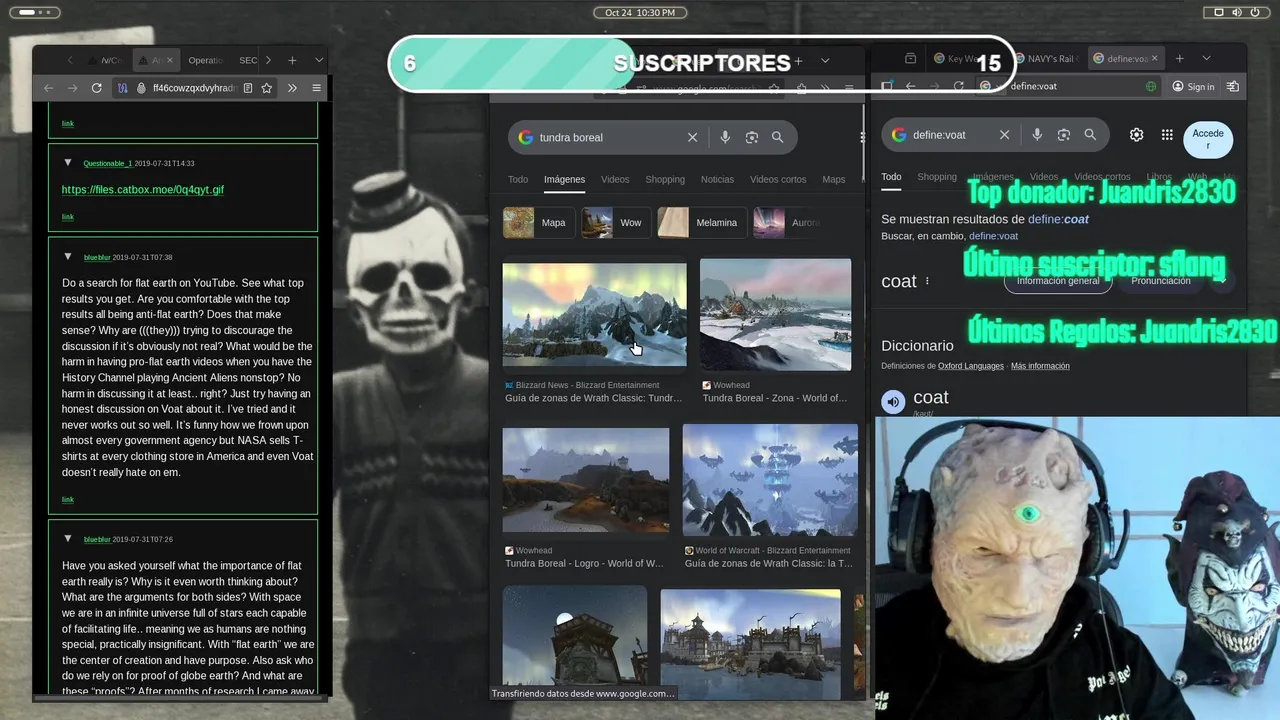Clear the 'tundra boreal' search box
1280x720 pixels.
point(692,137)
